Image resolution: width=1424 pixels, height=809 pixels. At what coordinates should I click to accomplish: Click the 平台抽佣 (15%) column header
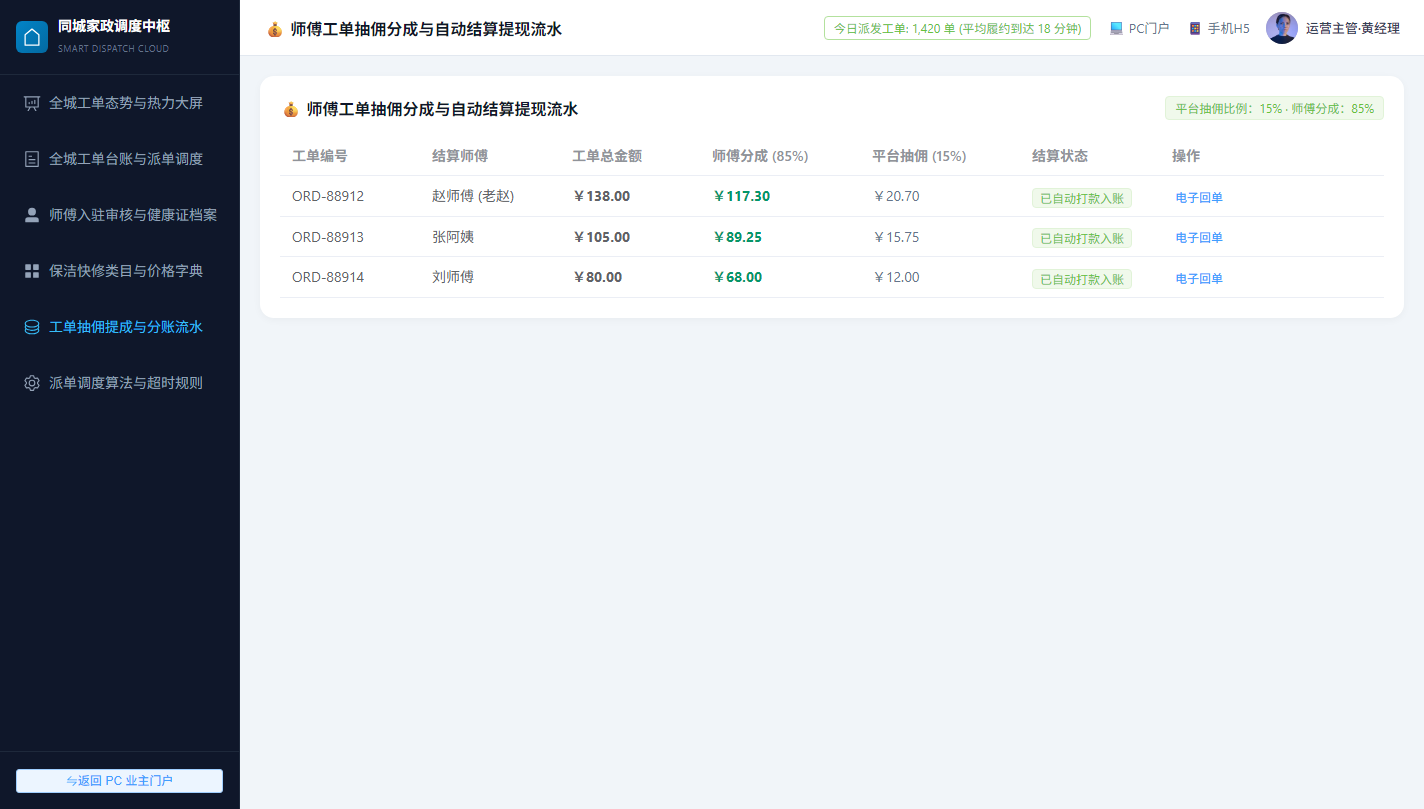point(919,156)
